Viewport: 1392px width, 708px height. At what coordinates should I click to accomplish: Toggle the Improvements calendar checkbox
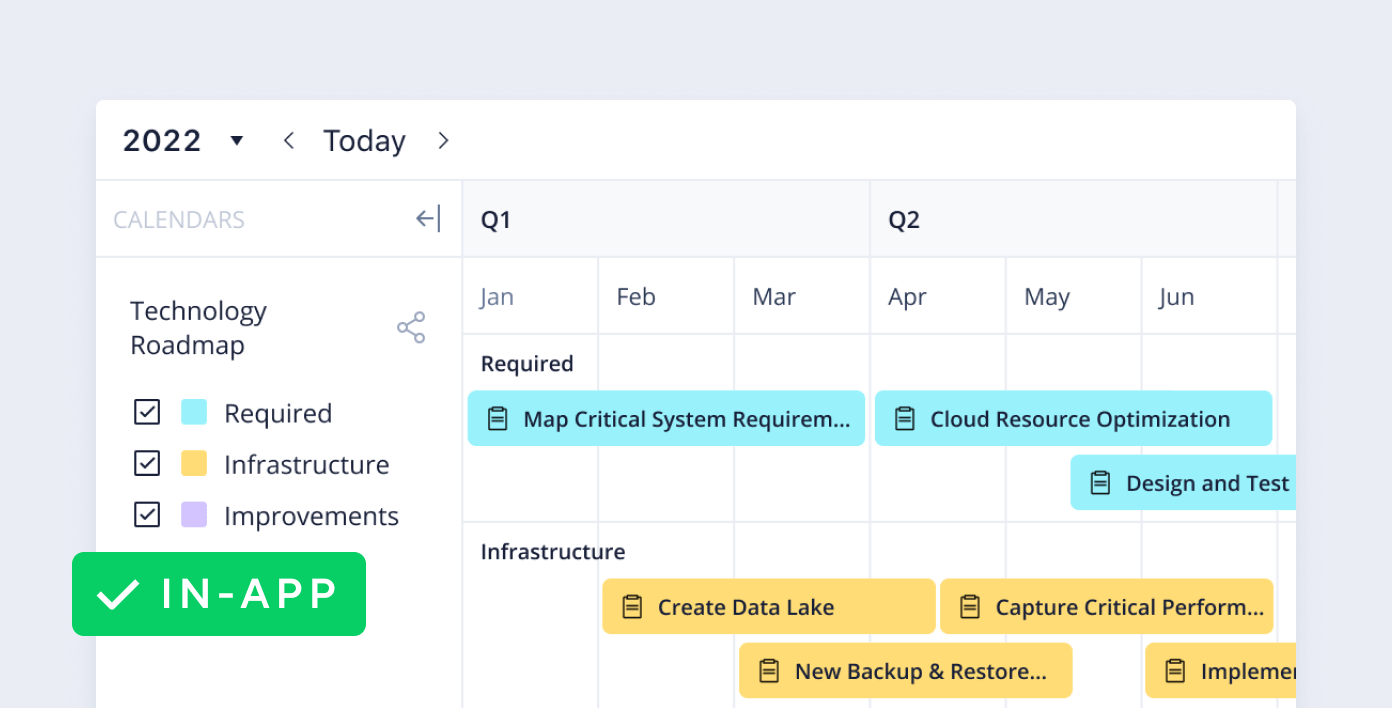pos(147,514)
